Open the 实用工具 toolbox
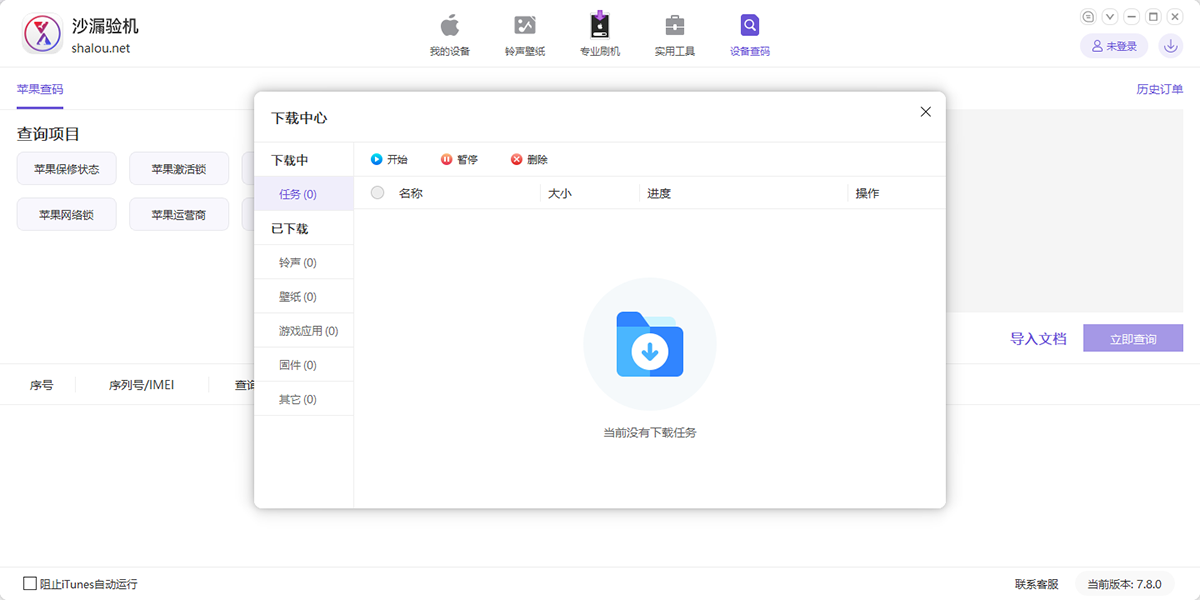The height and width of the screenshot is (600, 1200). tap(675, 36)
